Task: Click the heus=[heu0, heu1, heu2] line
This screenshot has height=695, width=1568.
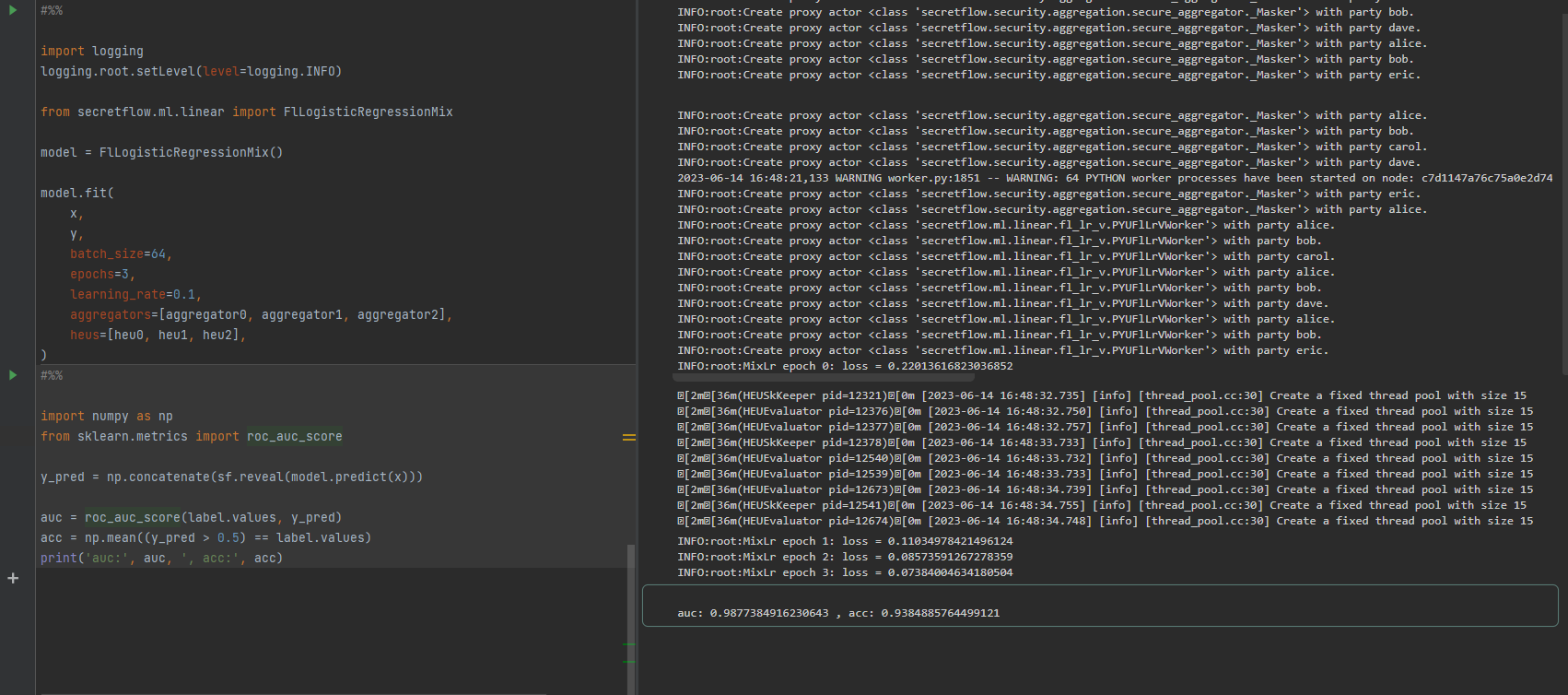Action: 158,335
